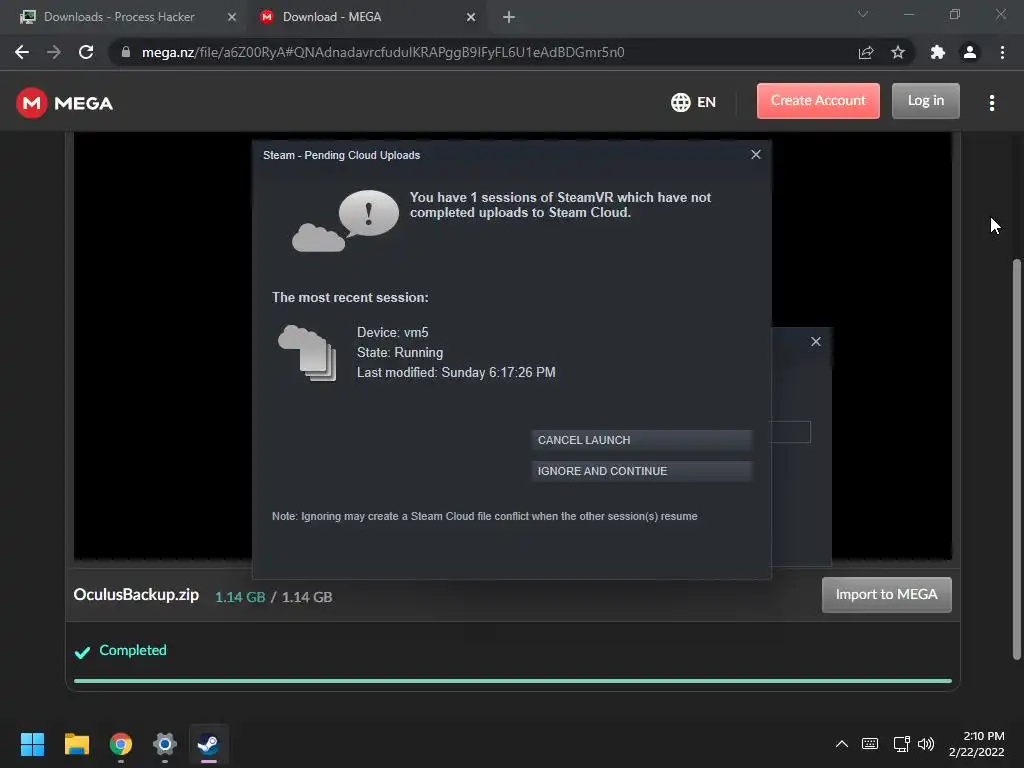
Task: Change language via EN globe
Action: pyautogui.click(x=694, y=102)
